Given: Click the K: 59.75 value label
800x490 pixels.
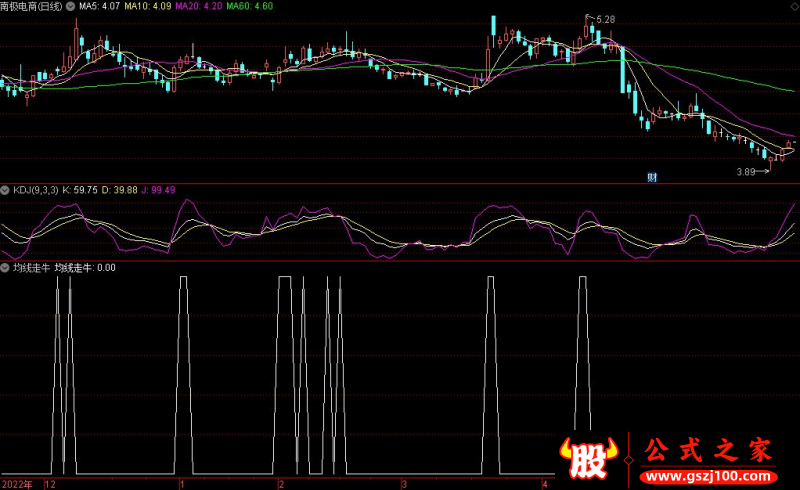Looking at the screenshot, I should click(x=78, y=189).
